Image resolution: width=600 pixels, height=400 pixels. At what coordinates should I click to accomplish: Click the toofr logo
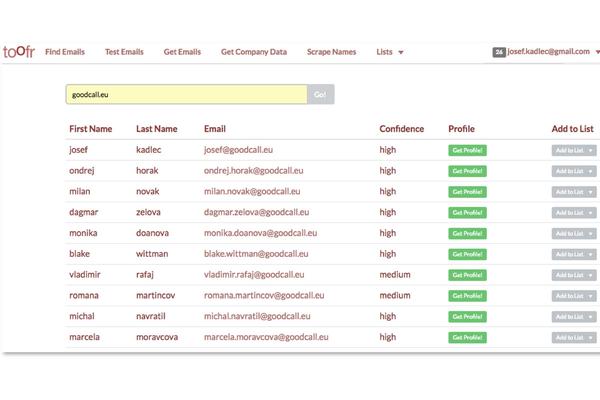coord(19,52)
